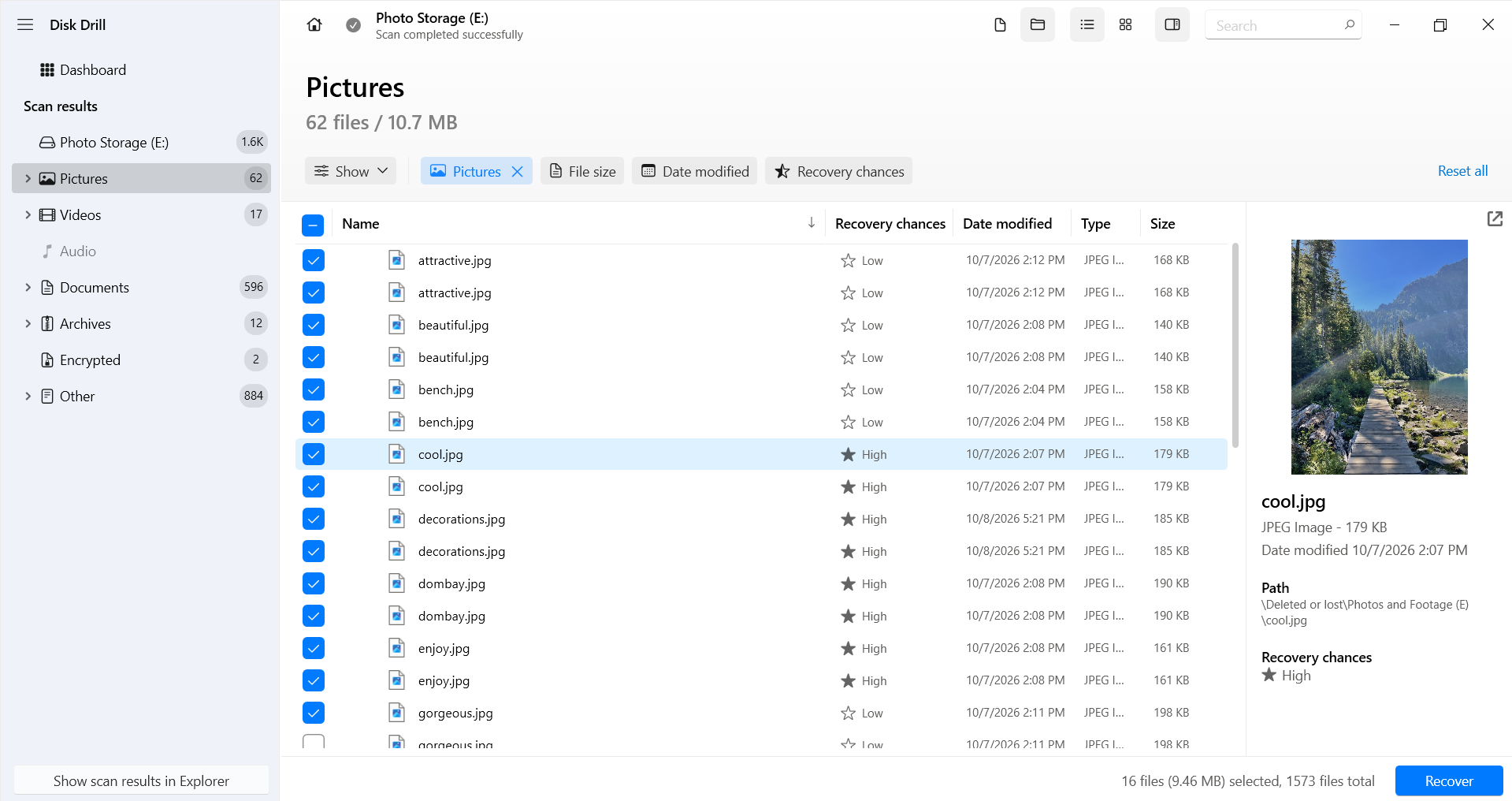Uncheck the first bench.jpg checkbox
The image size is (1512, 801).
314,389
